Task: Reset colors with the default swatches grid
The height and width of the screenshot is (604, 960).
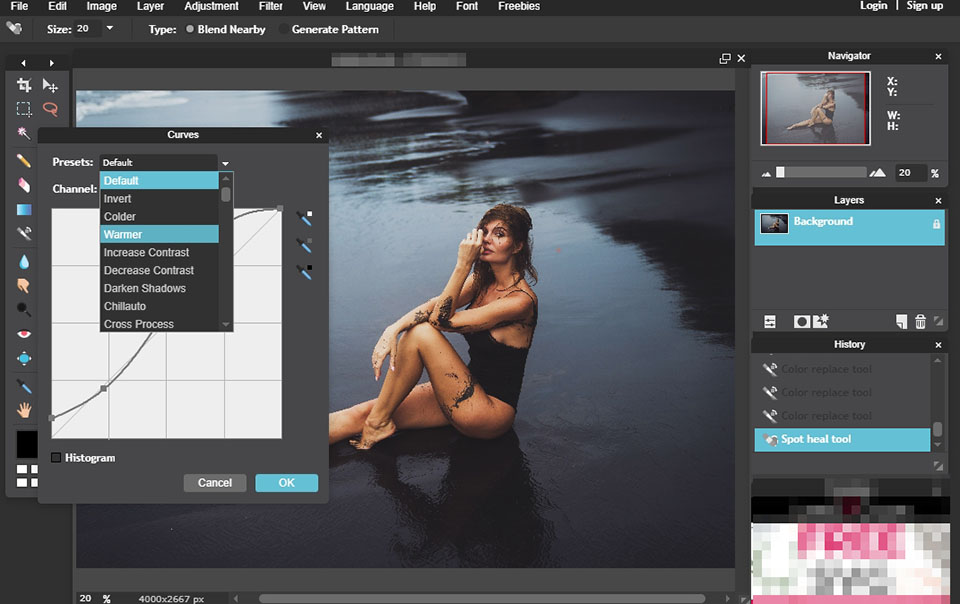Action: pyautogui.click(x=27, y=475)
